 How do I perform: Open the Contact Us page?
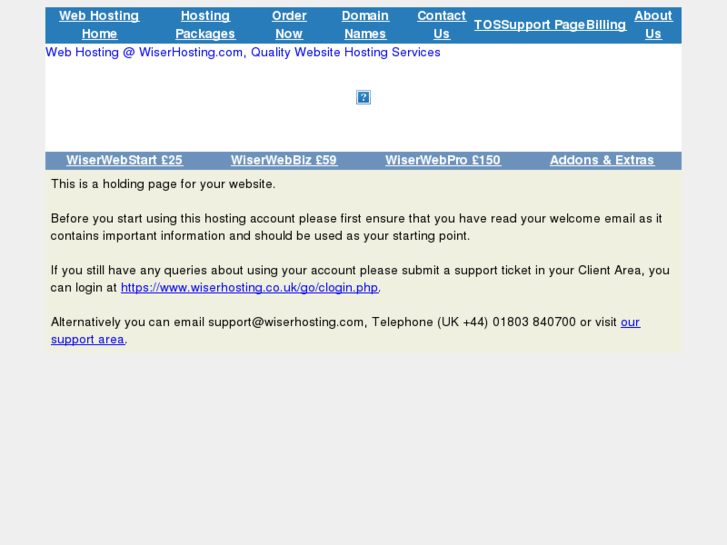point(441,25)
